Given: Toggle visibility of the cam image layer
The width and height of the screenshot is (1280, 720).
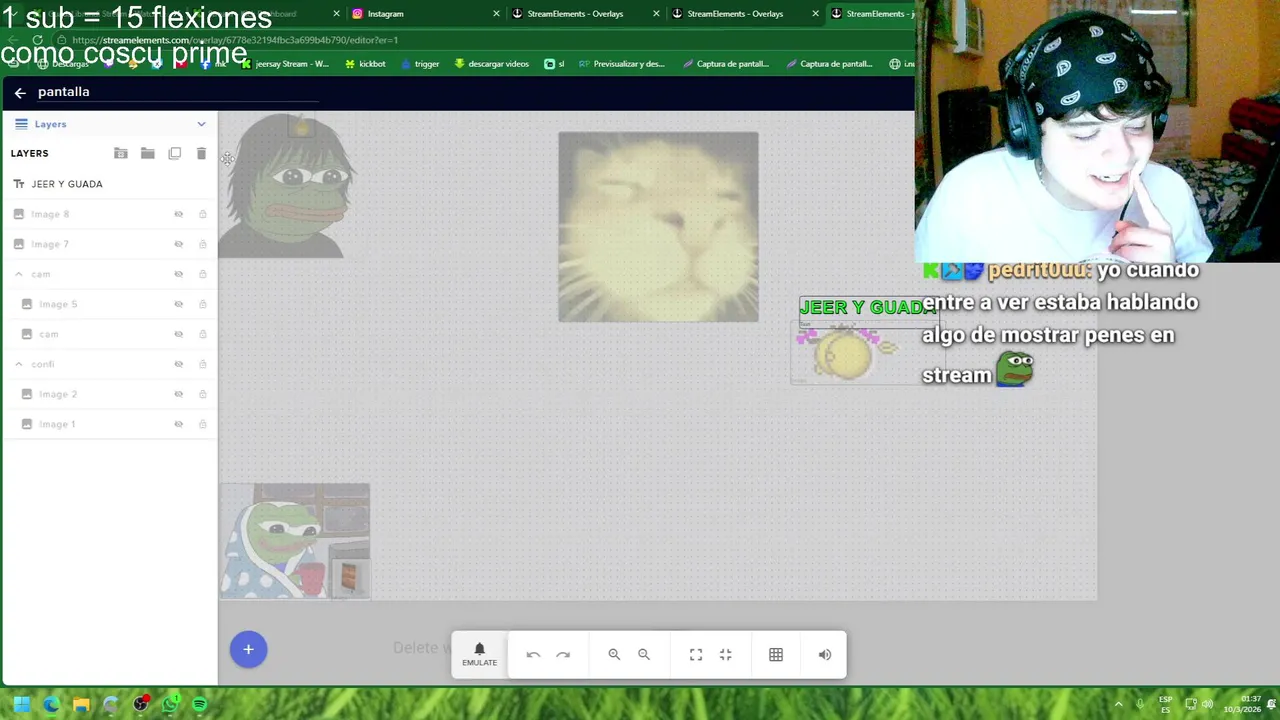Looking at the screenshot, I should [x=179, y=334].
